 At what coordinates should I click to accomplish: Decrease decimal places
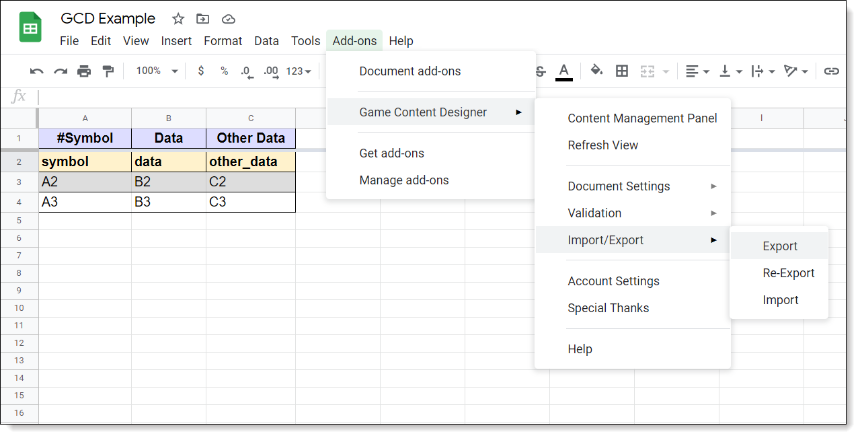247,72
